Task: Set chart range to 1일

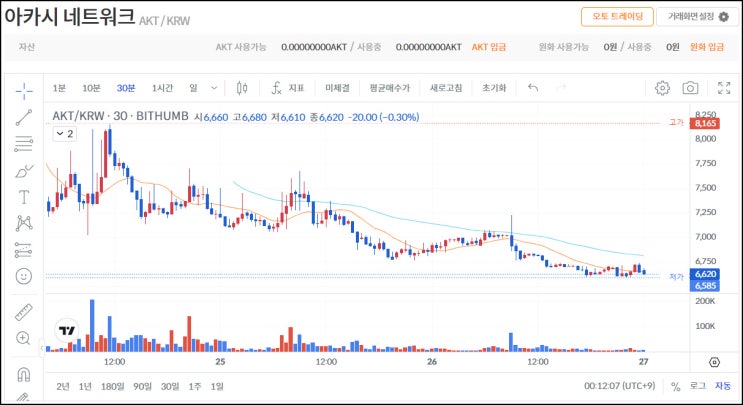Action: (217, 387)
